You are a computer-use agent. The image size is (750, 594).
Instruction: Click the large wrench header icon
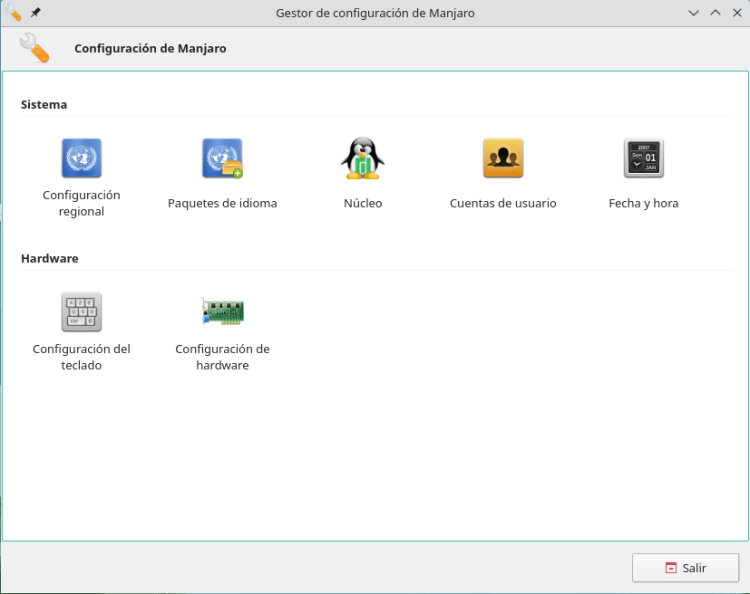tap(34, 48)
